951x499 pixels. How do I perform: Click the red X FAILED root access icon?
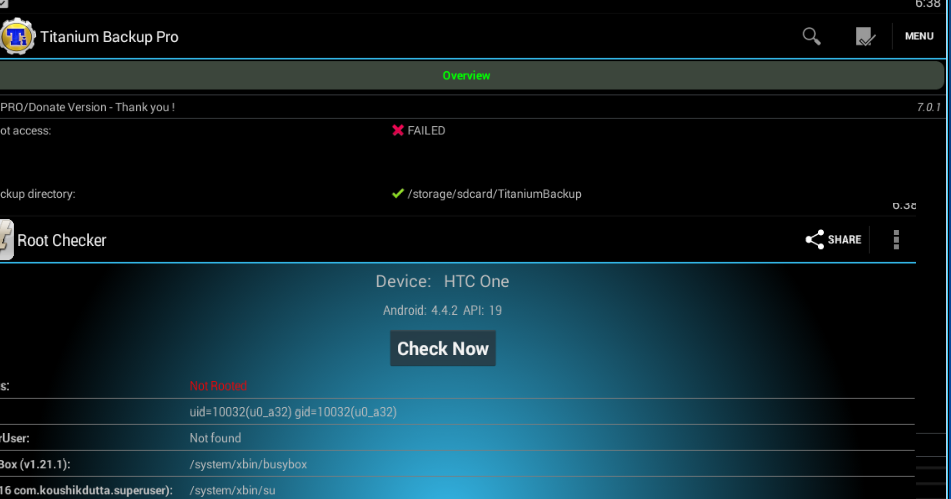pyautogui.click(x=398, y=130)
